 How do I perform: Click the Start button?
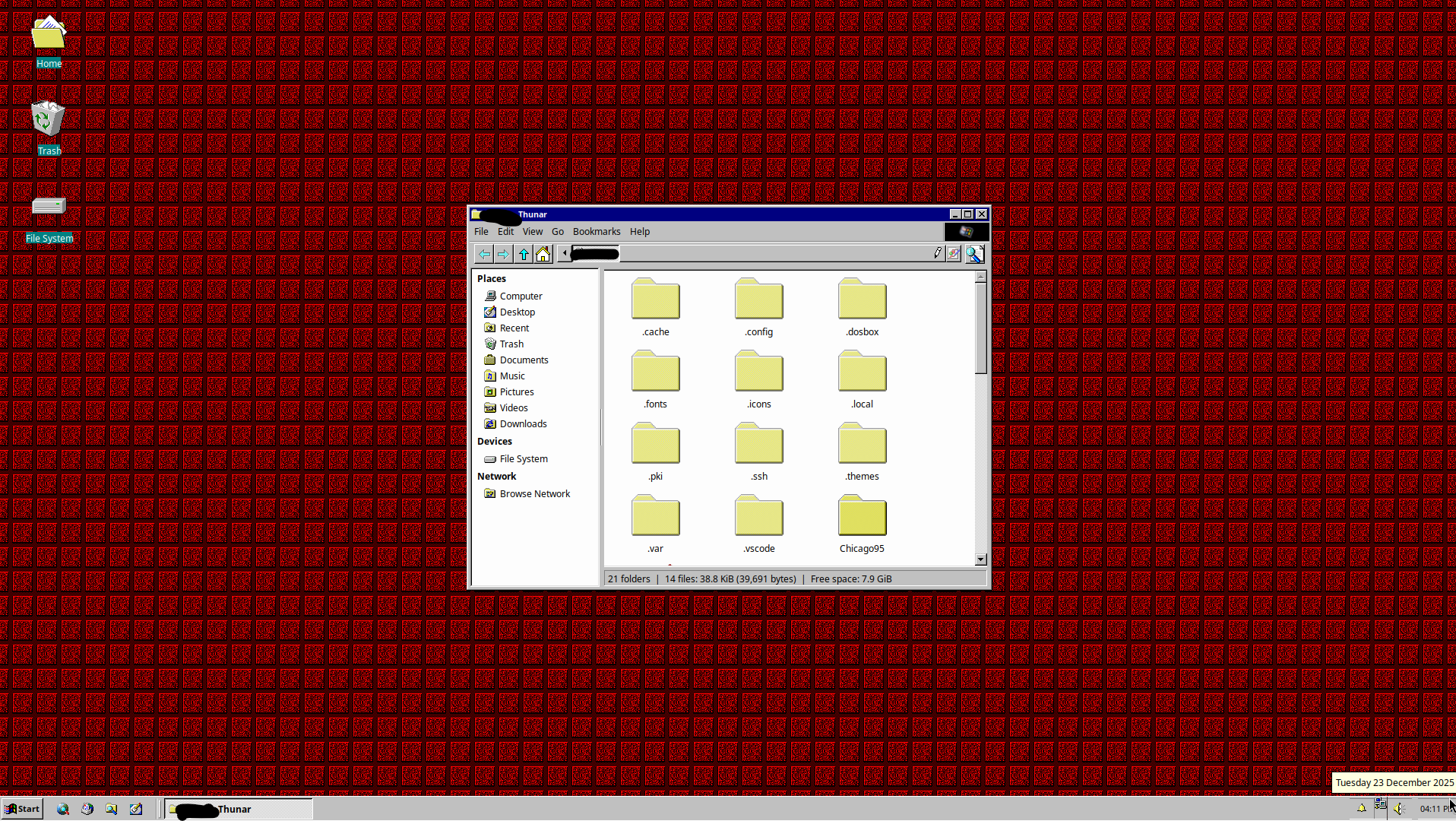click(x=22, y=809)
